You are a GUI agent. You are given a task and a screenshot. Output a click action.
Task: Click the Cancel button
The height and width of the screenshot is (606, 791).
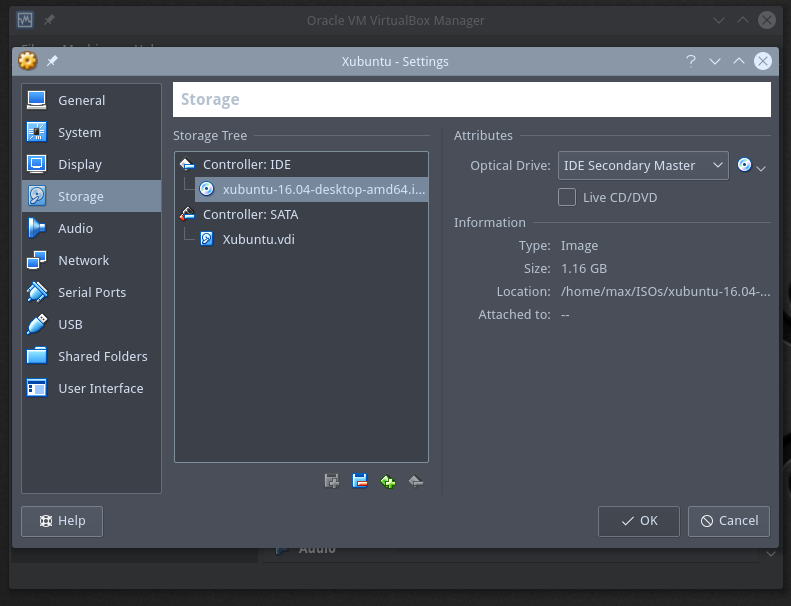(x=729, y=521)
